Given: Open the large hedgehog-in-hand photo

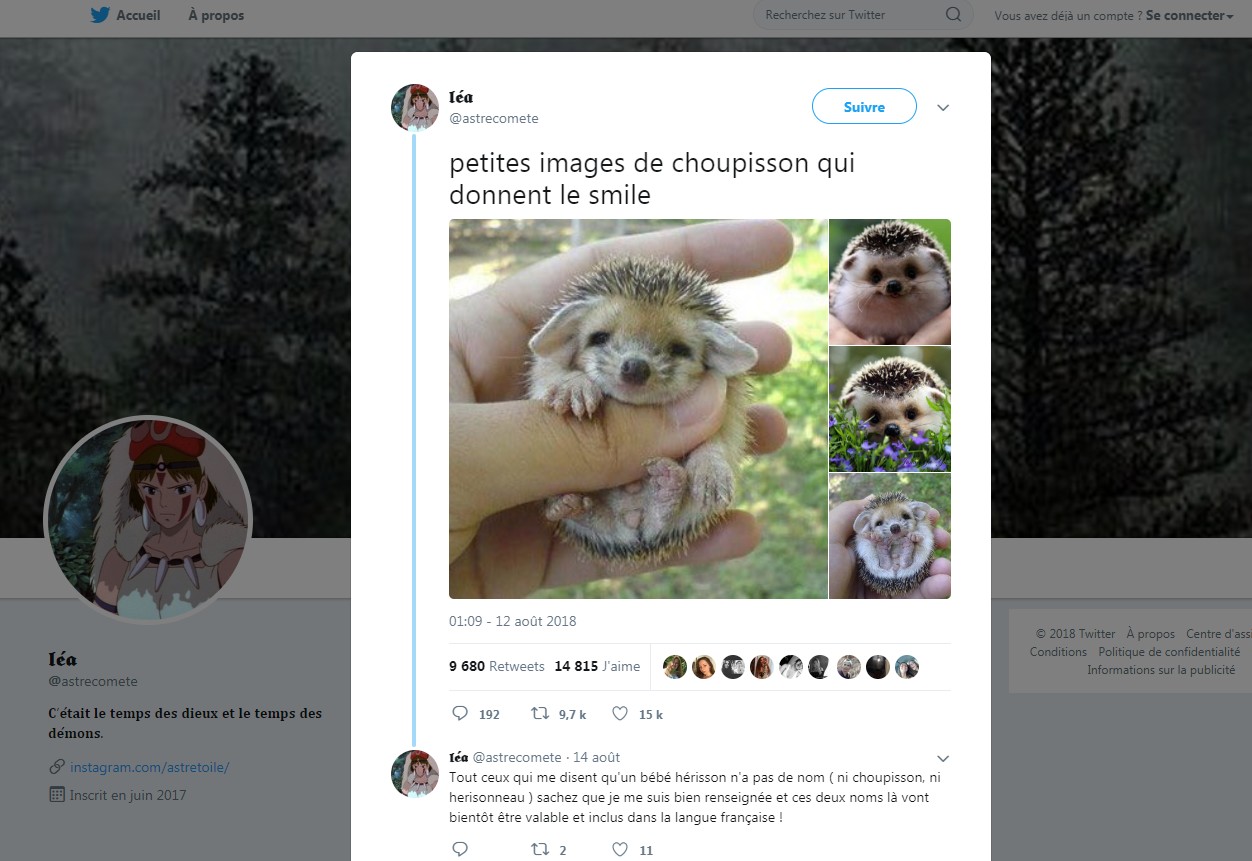Looking at the screenshot, I should click(x=638, y=408).
